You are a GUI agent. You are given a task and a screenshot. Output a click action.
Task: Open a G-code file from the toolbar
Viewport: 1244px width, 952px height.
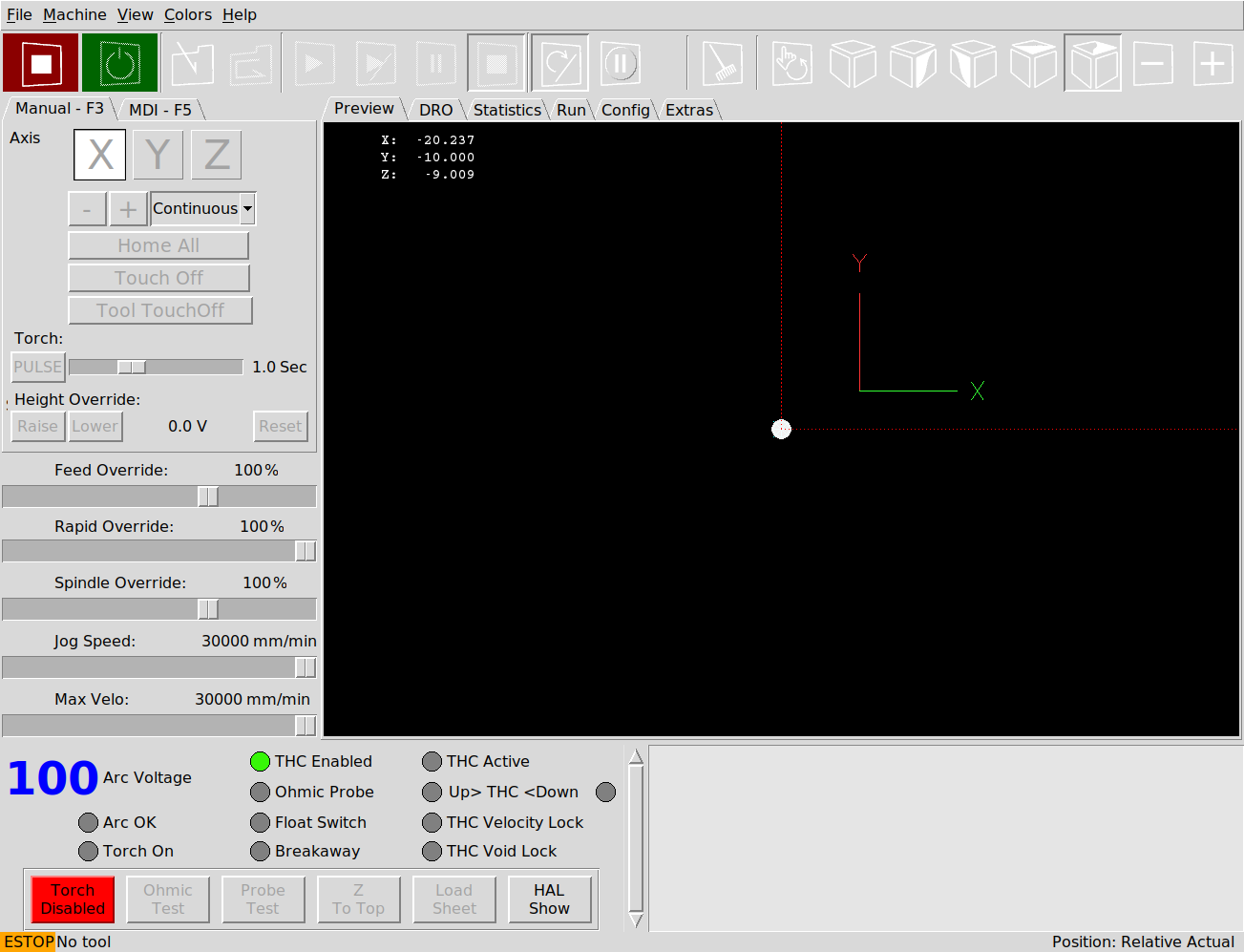point(193,64)
